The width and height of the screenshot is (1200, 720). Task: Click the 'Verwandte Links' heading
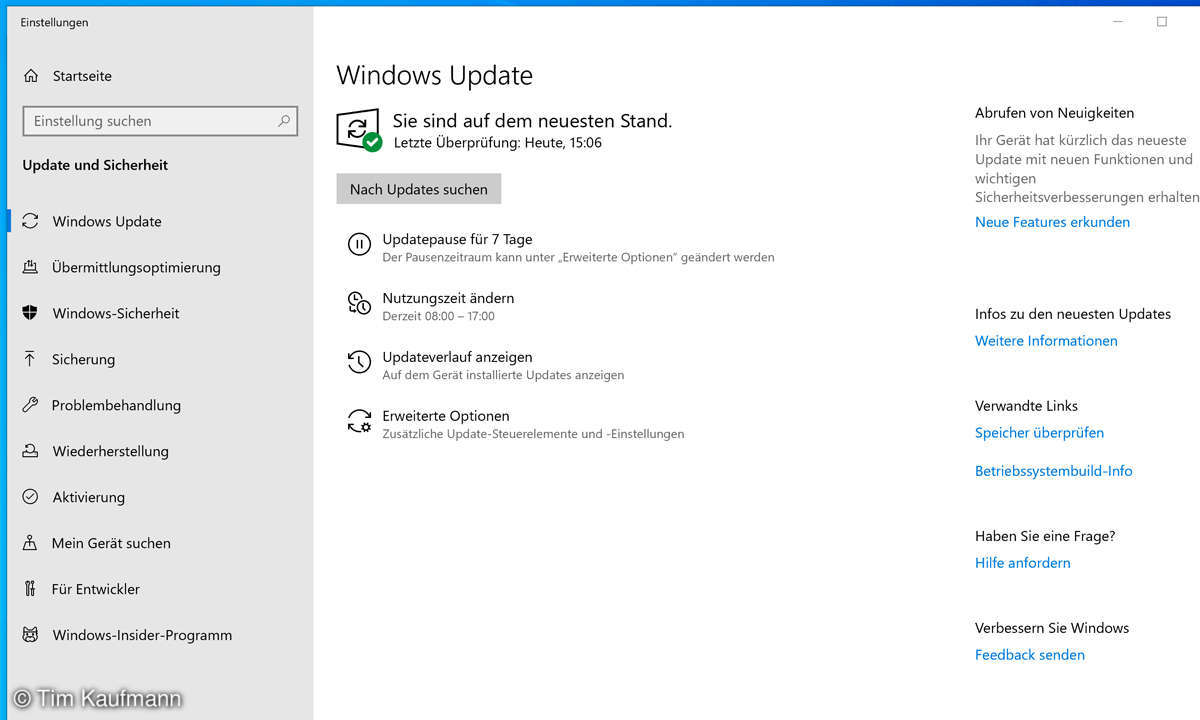[x=1026, y=406]
